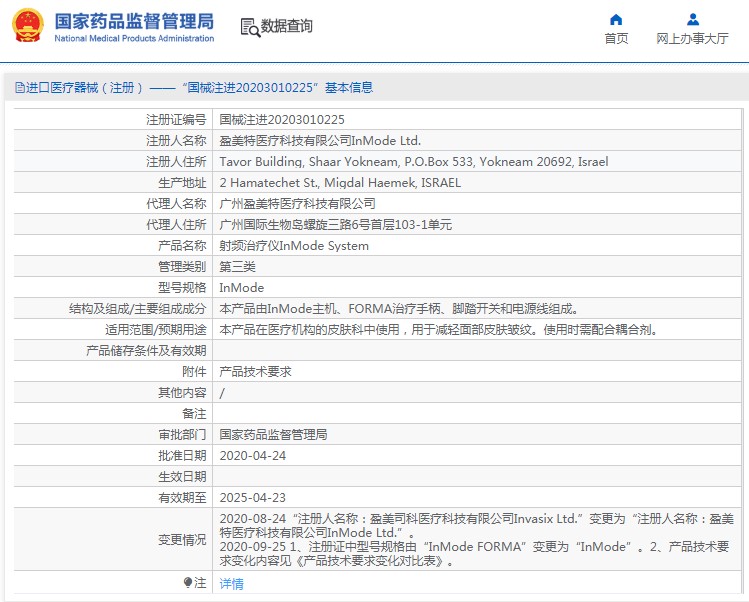The height and width of the screenshot is (602, 749).
Task: Click the 注册人住所 label
Action: (x=176, y=161)
